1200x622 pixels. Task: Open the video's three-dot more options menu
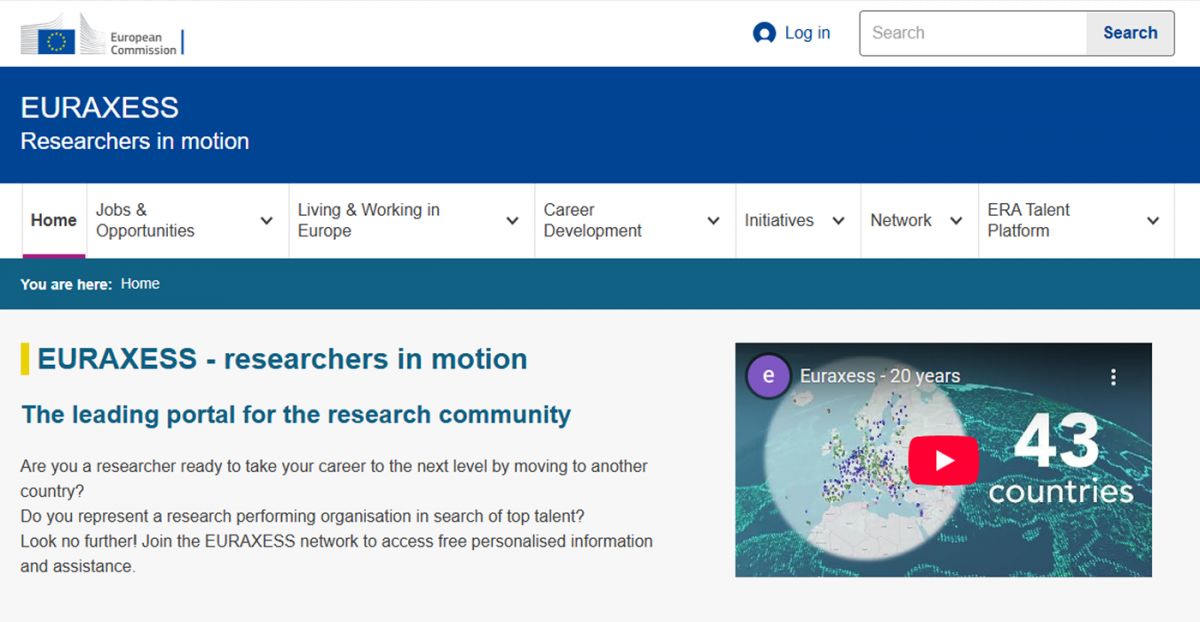[x=1113, y=377]
